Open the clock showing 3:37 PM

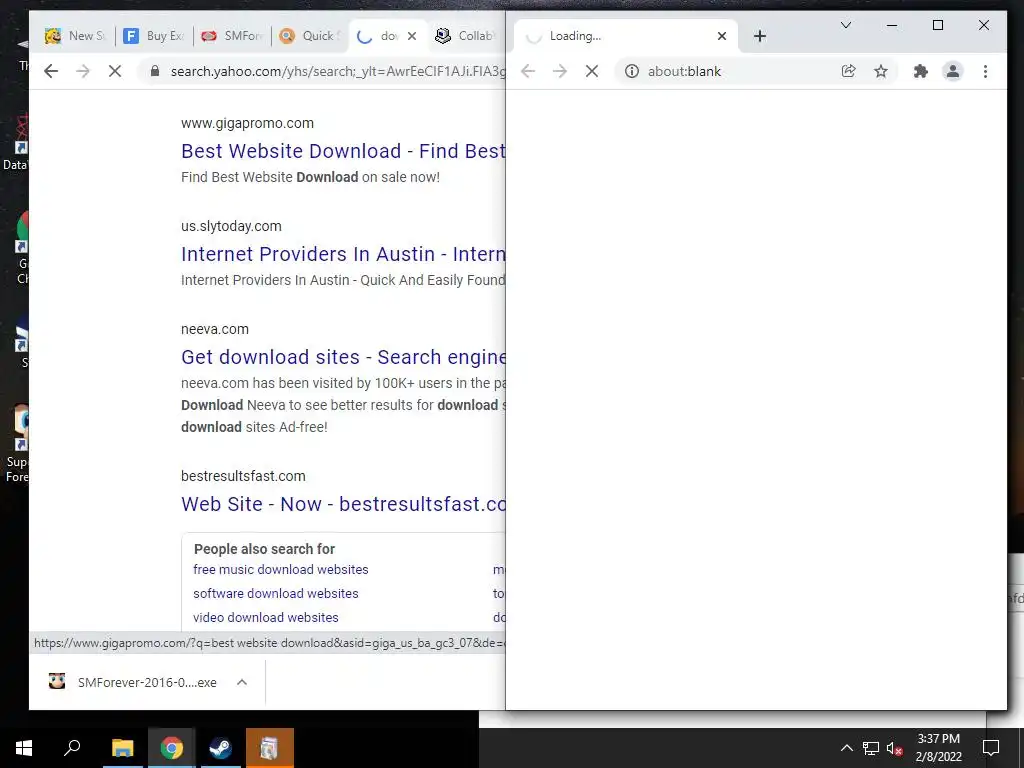point(938,748)
